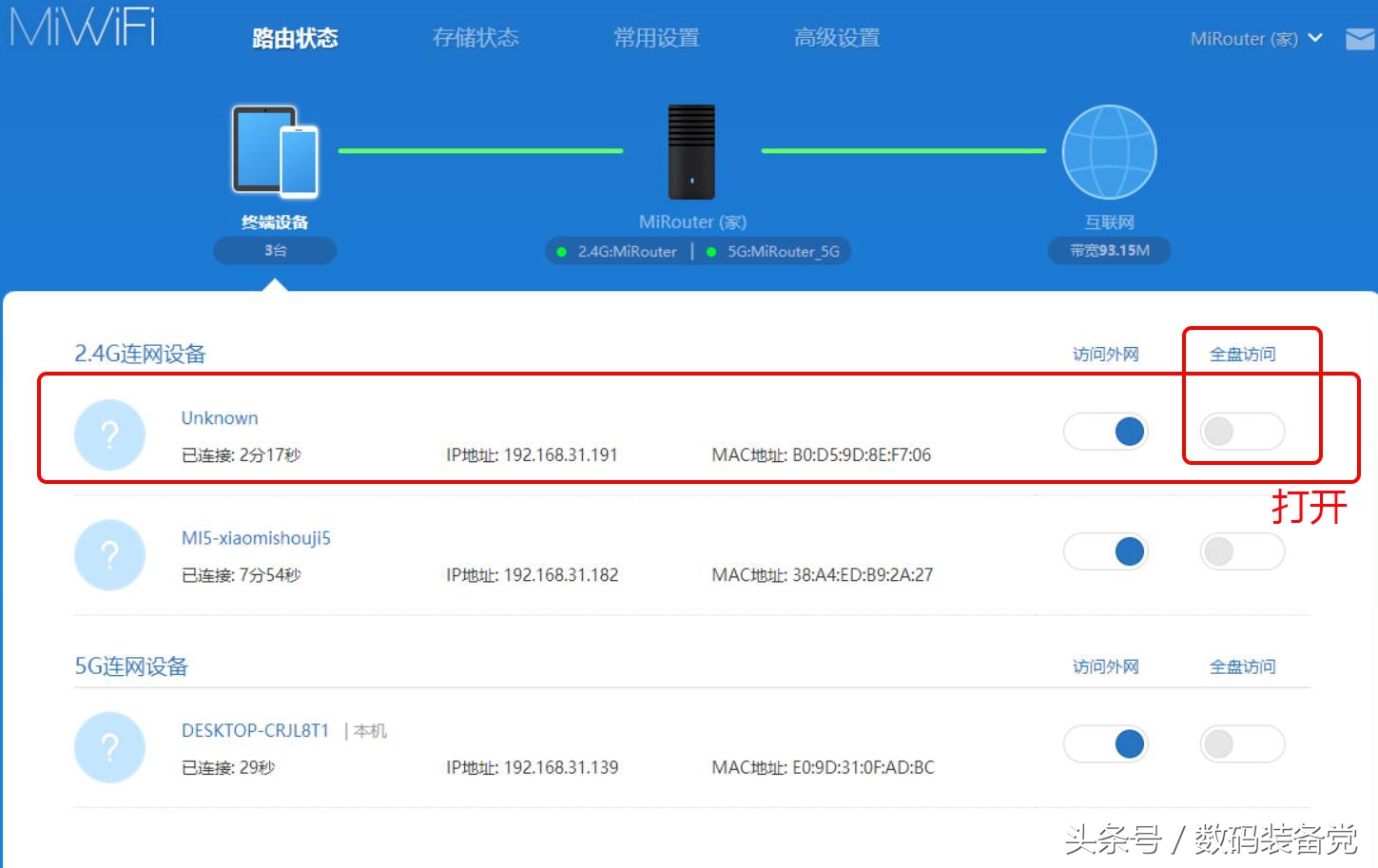Viewport: 1378px width, 868px height.
Task: Click the 5G:MiRouter_5G network indicator
Action: point(772,251)
